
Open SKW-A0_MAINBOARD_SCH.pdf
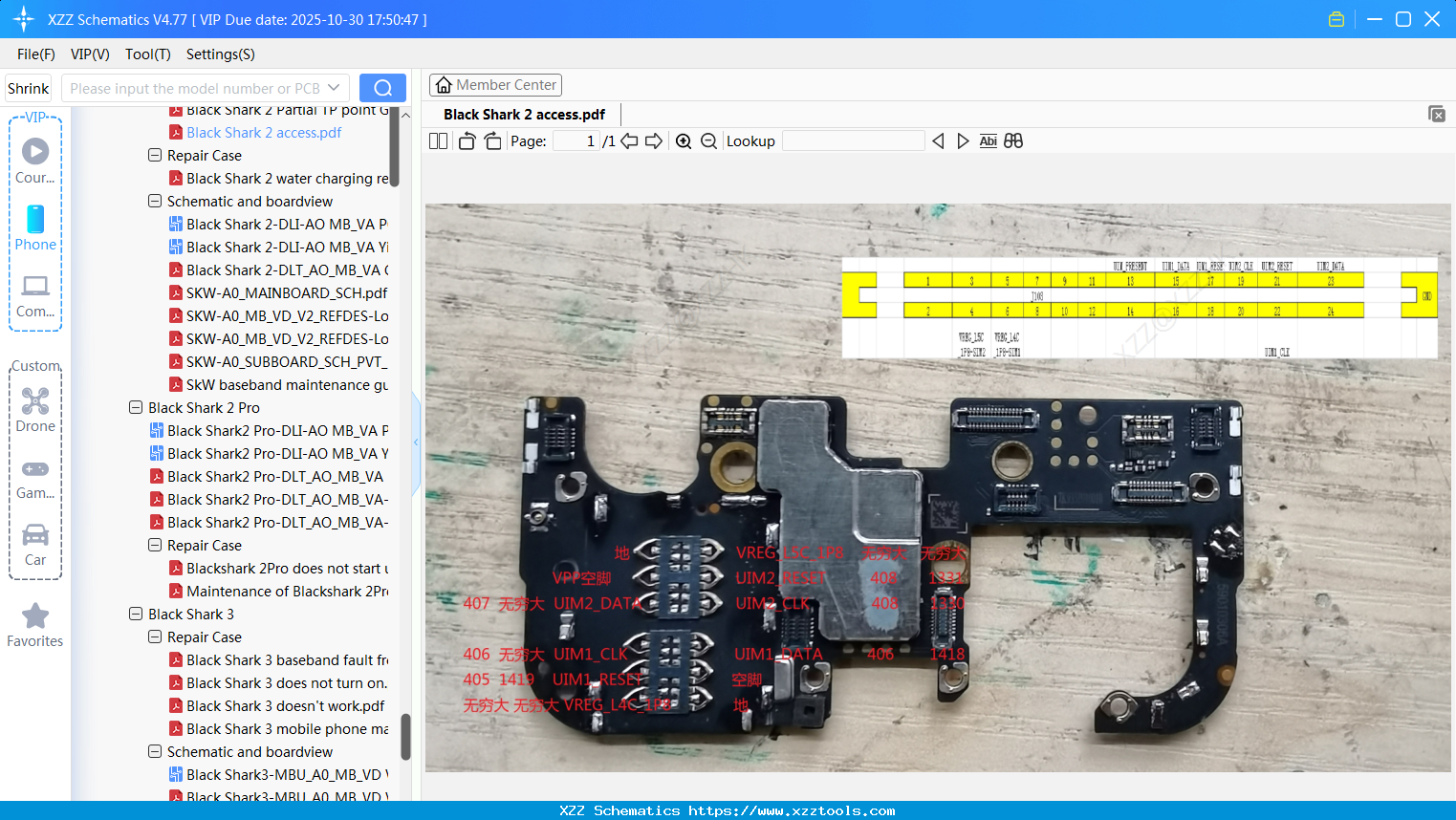pos(287,293)
